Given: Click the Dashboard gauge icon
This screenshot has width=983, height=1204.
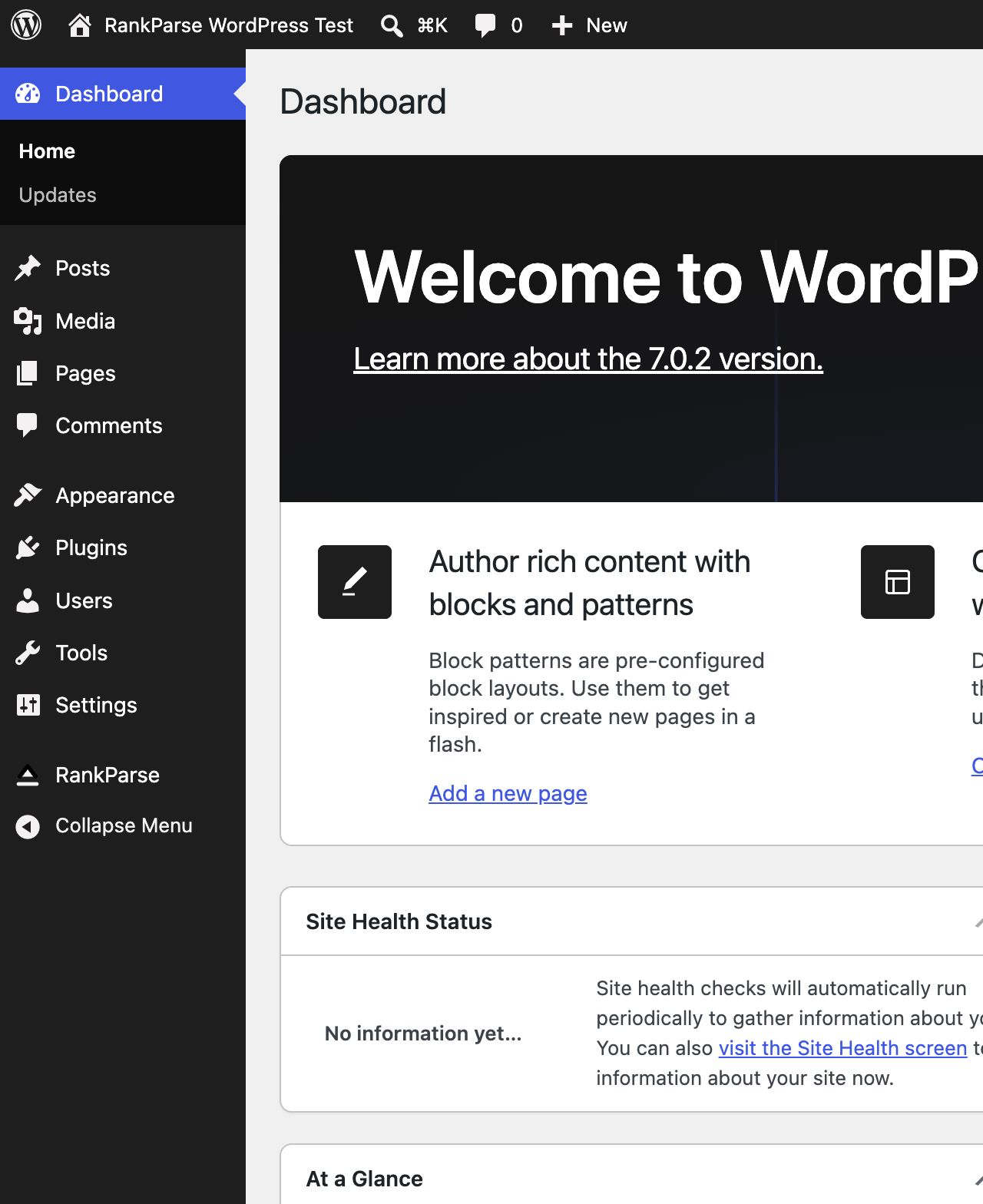Looking at the screenshot, I should click(x=28, y=94).
